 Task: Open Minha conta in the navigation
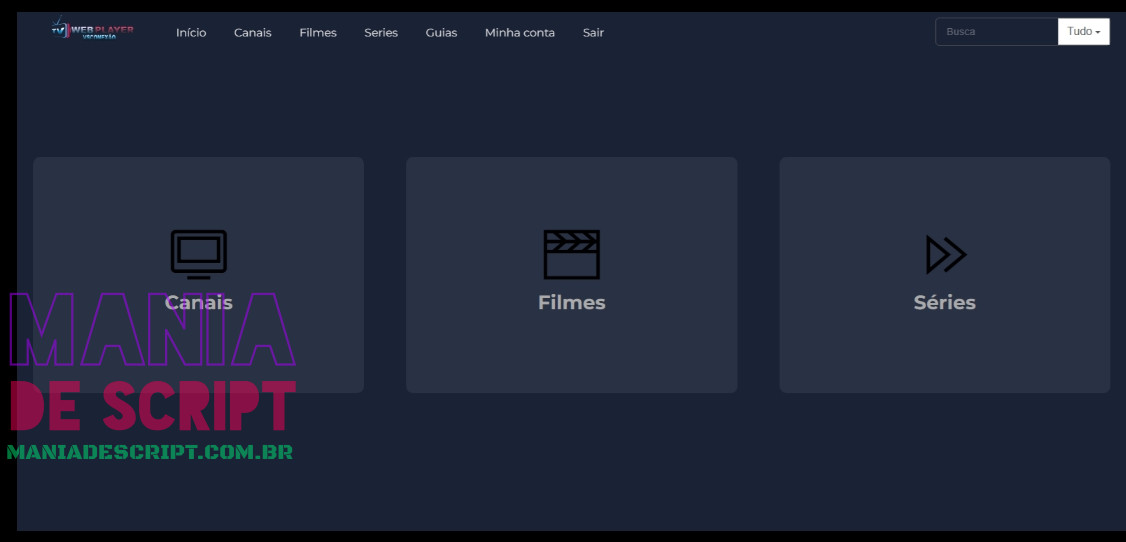point(520,32)
